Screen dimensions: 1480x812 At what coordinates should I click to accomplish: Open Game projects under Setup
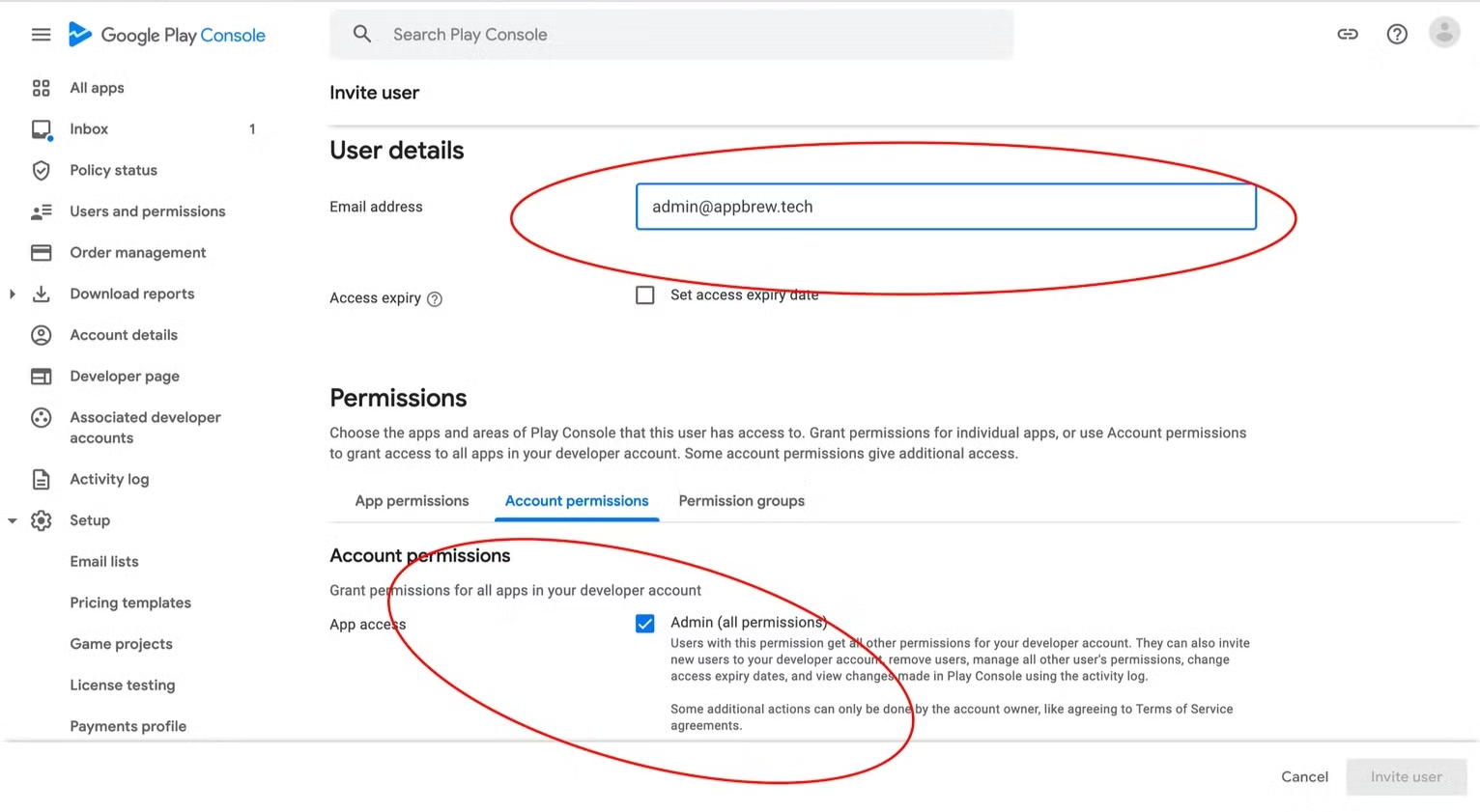(121, 644)
